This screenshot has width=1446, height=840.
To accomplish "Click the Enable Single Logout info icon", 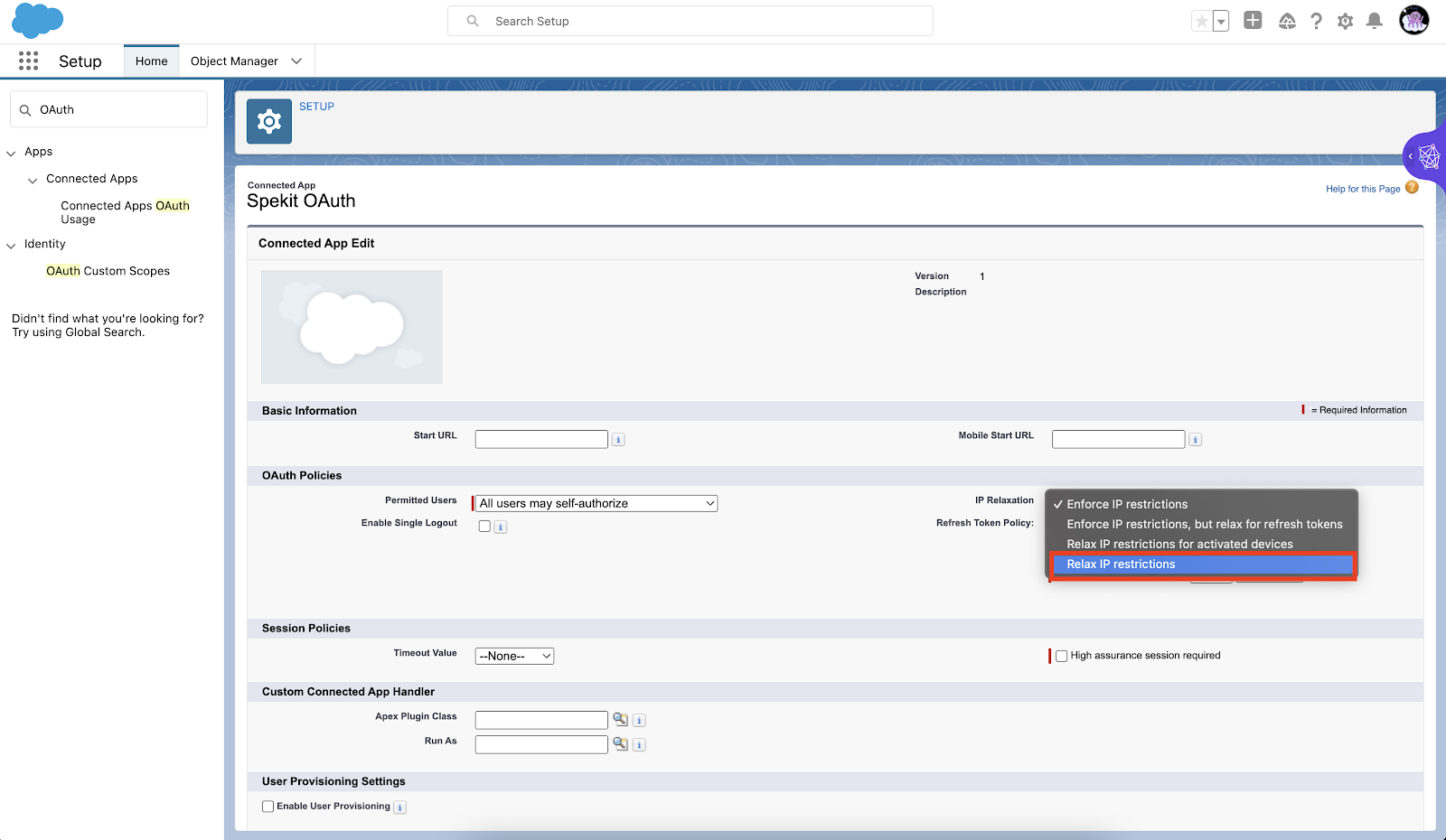I will pyautogui.click(x=501, y=527).
